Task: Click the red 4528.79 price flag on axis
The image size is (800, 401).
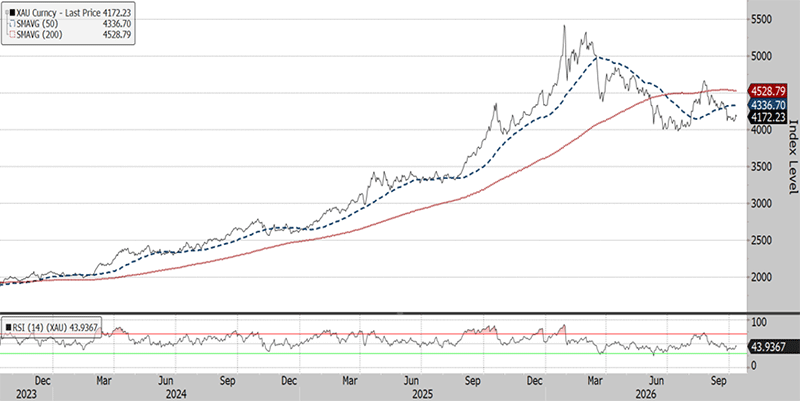Action: pos(767,92)
